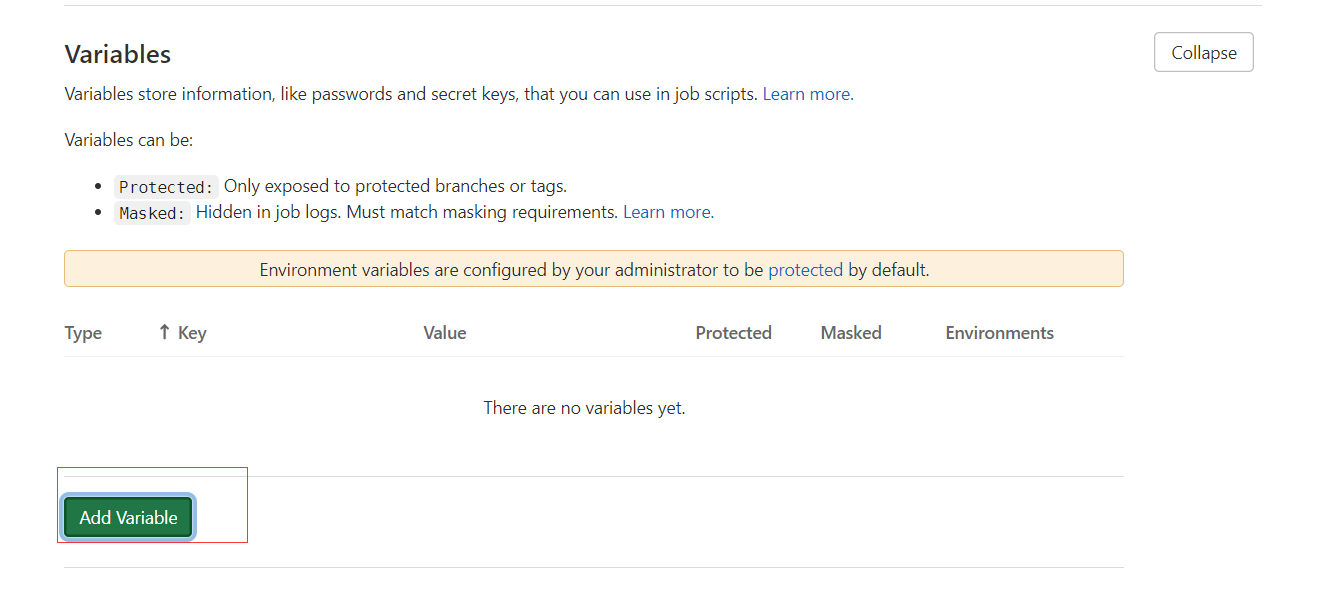1340x601 pixels.
Task: Click the "There are no variables yet" message
Action: [x=584, y=408]
